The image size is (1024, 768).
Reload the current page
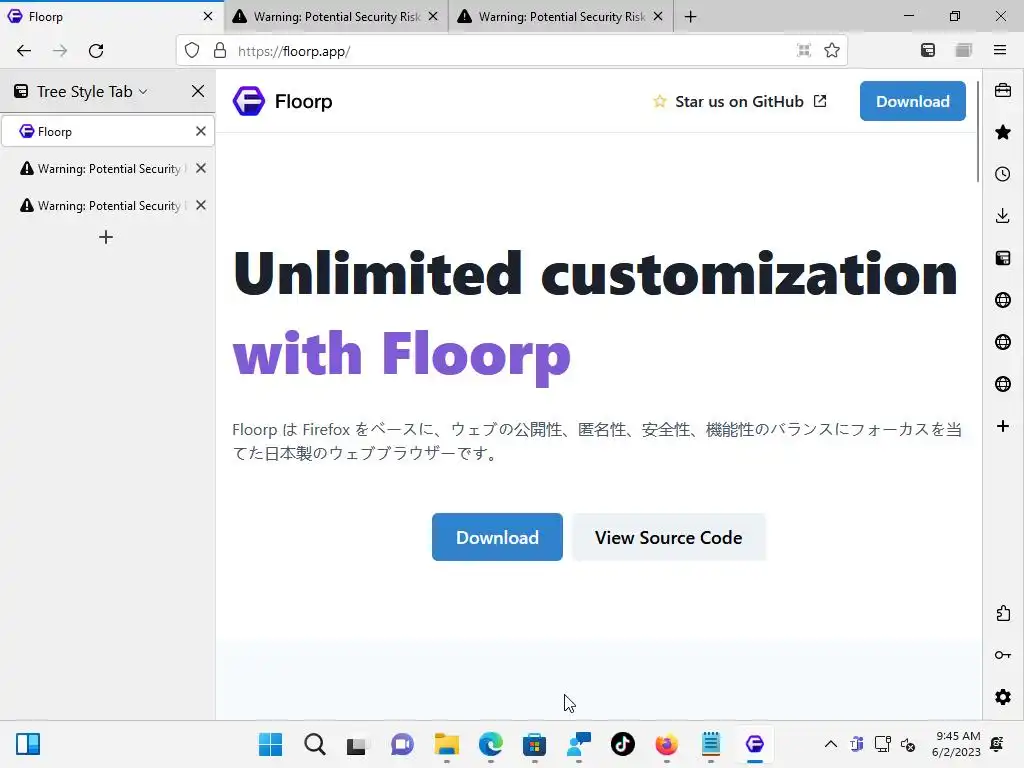[x=96, y=51]
